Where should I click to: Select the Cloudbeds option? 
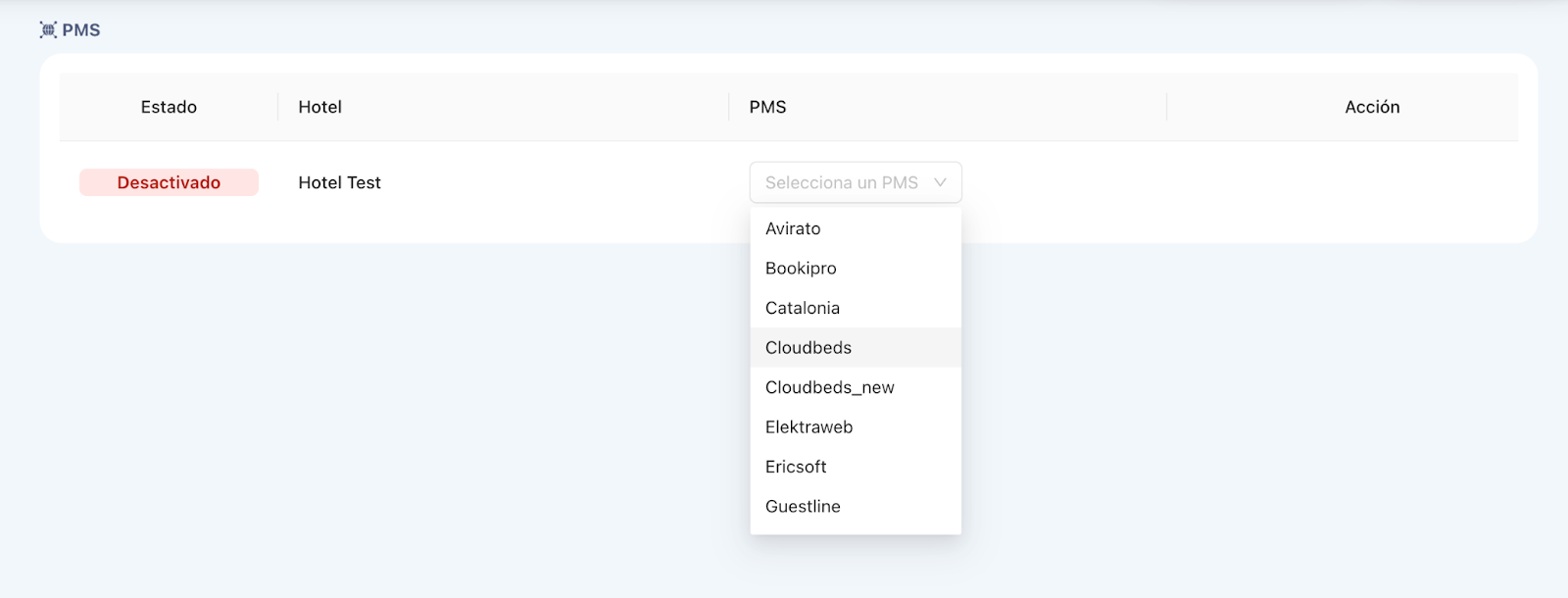856,348
